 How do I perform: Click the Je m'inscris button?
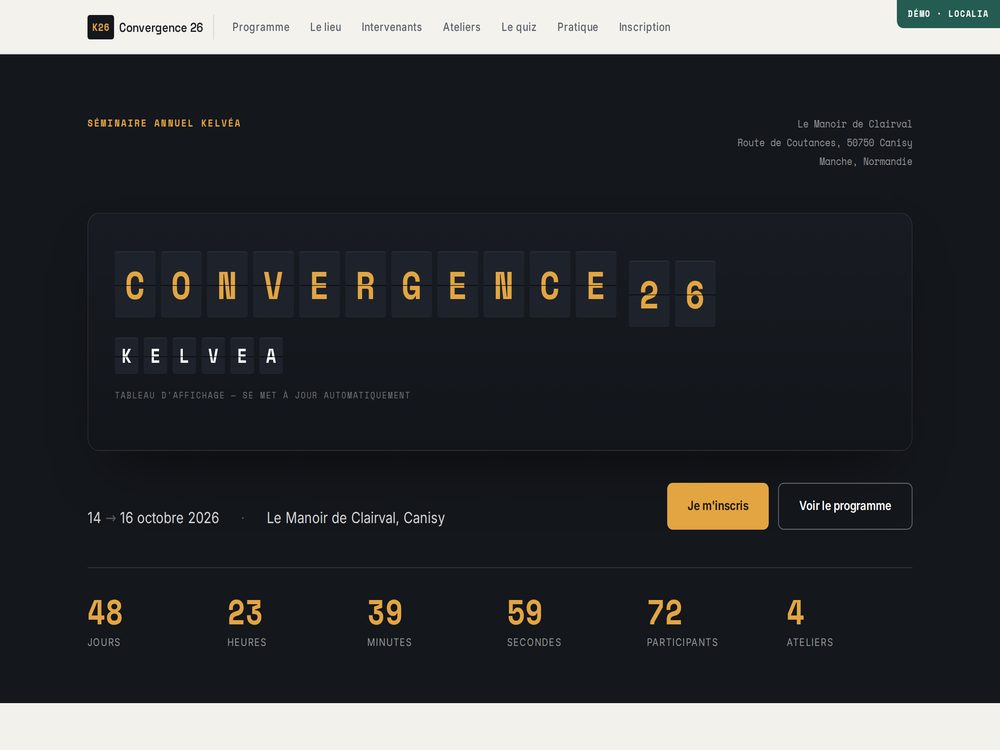pos(717,506)
